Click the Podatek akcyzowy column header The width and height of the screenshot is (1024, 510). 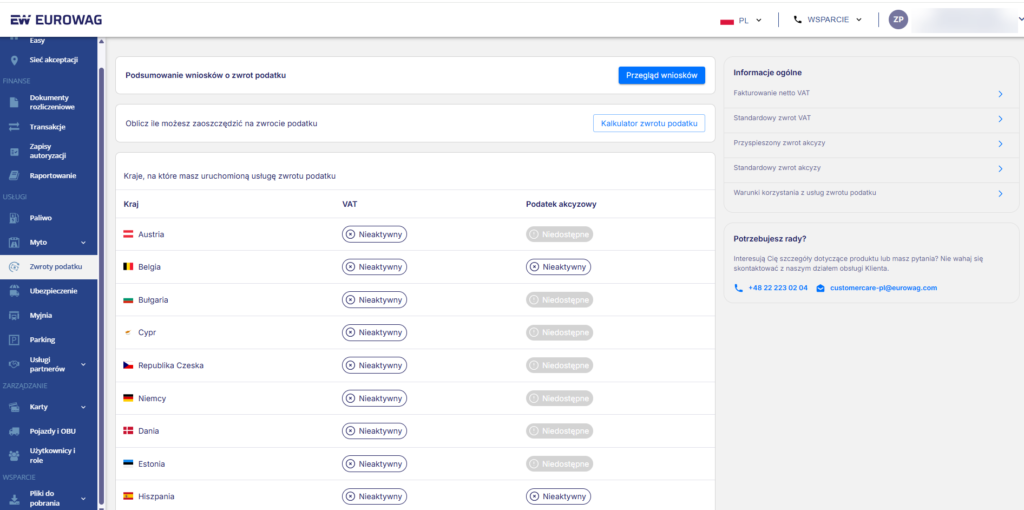pyautogui.click(x=561, y=204)
